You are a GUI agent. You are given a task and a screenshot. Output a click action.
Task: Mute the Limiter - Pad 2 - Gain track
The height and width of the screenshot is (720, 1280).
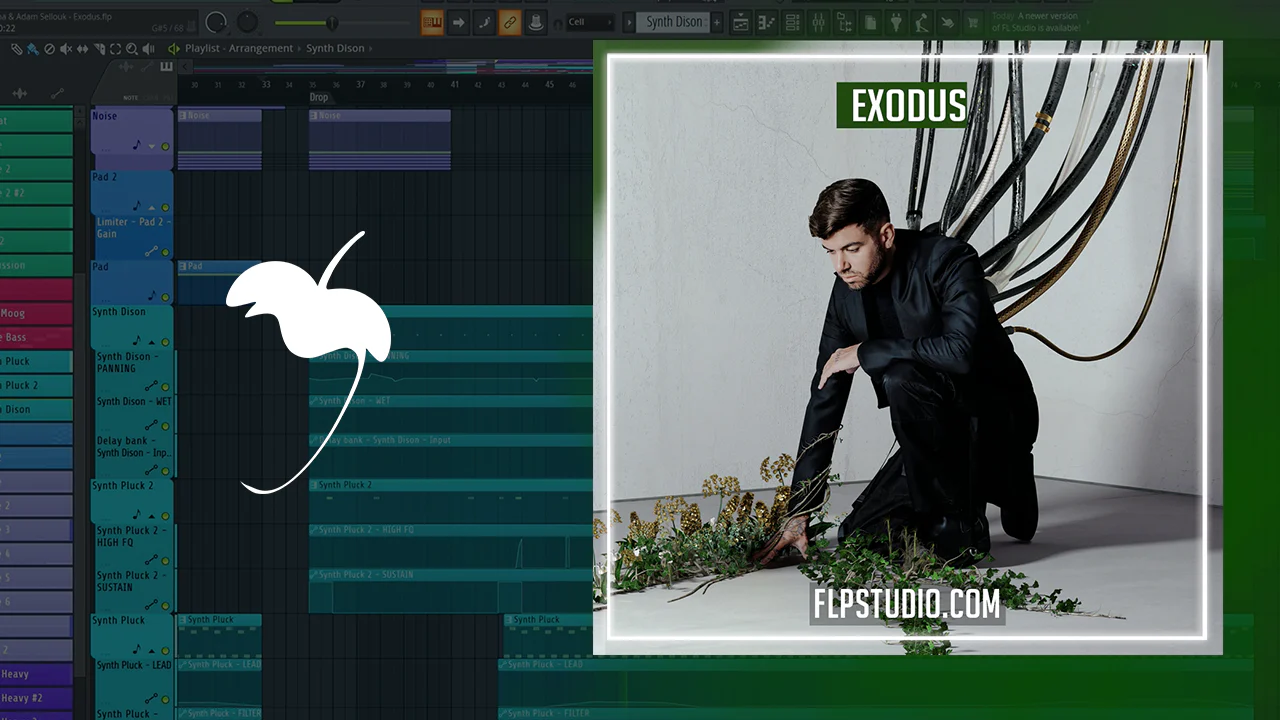[x=165, y=252]
